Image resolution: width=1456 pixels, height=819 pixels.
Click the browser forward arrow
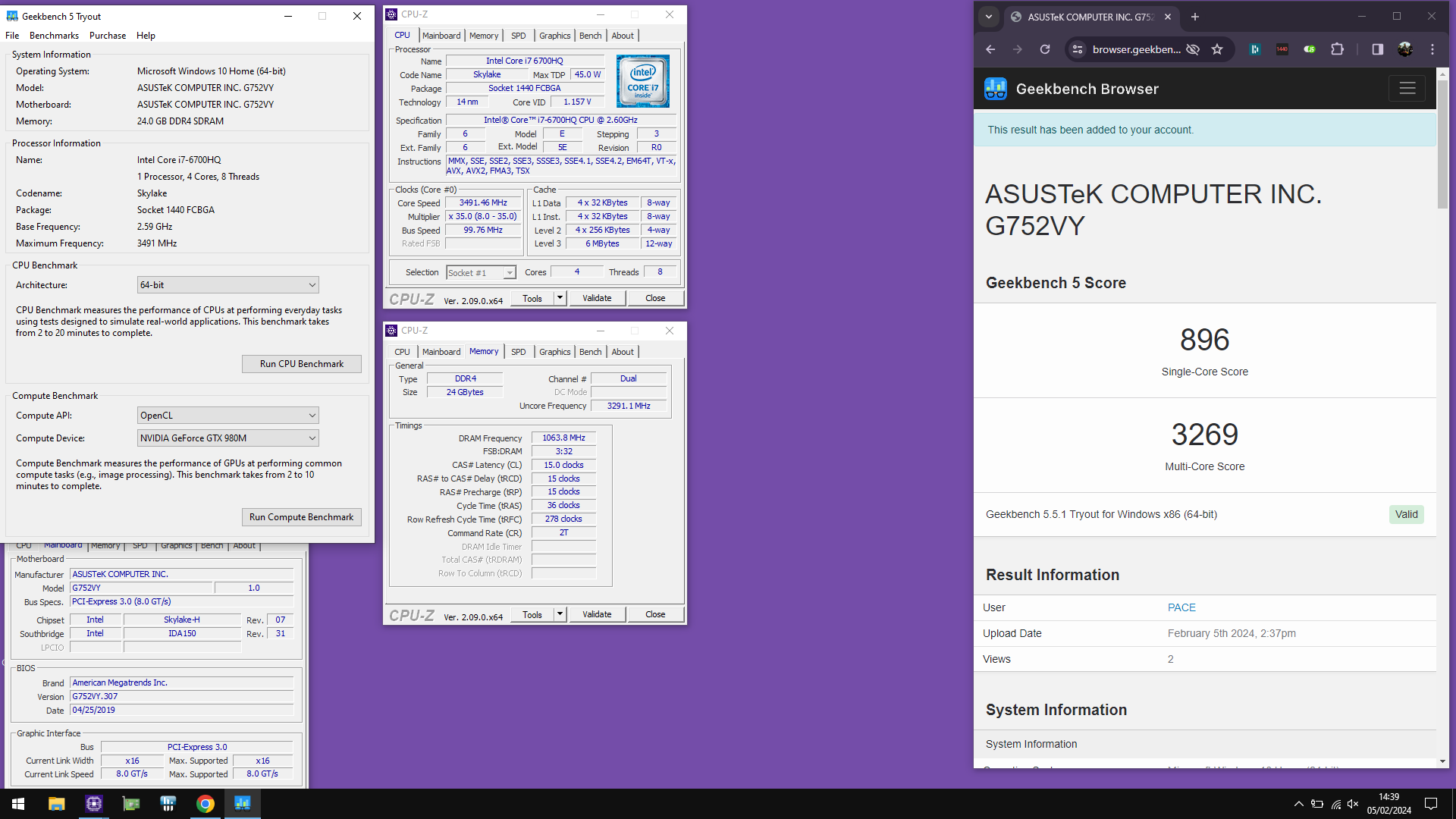tap(1018, 49)
